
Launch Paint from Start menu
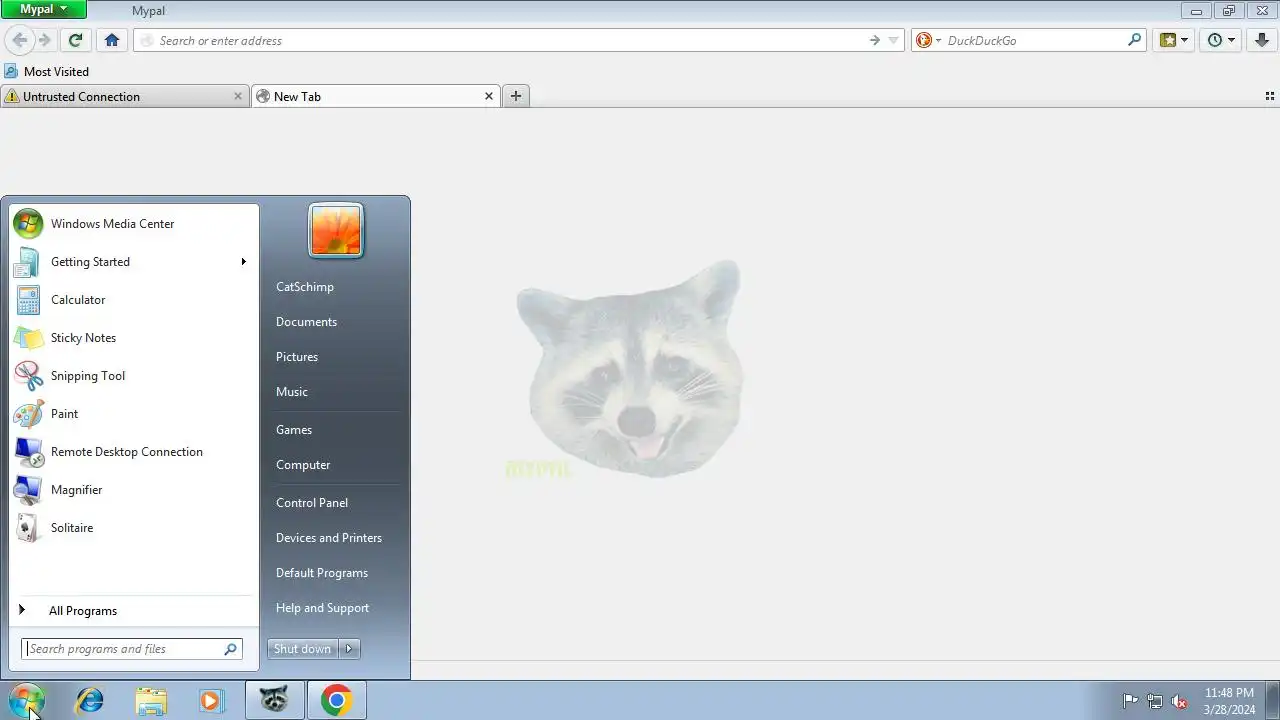[x=134, y=414]
